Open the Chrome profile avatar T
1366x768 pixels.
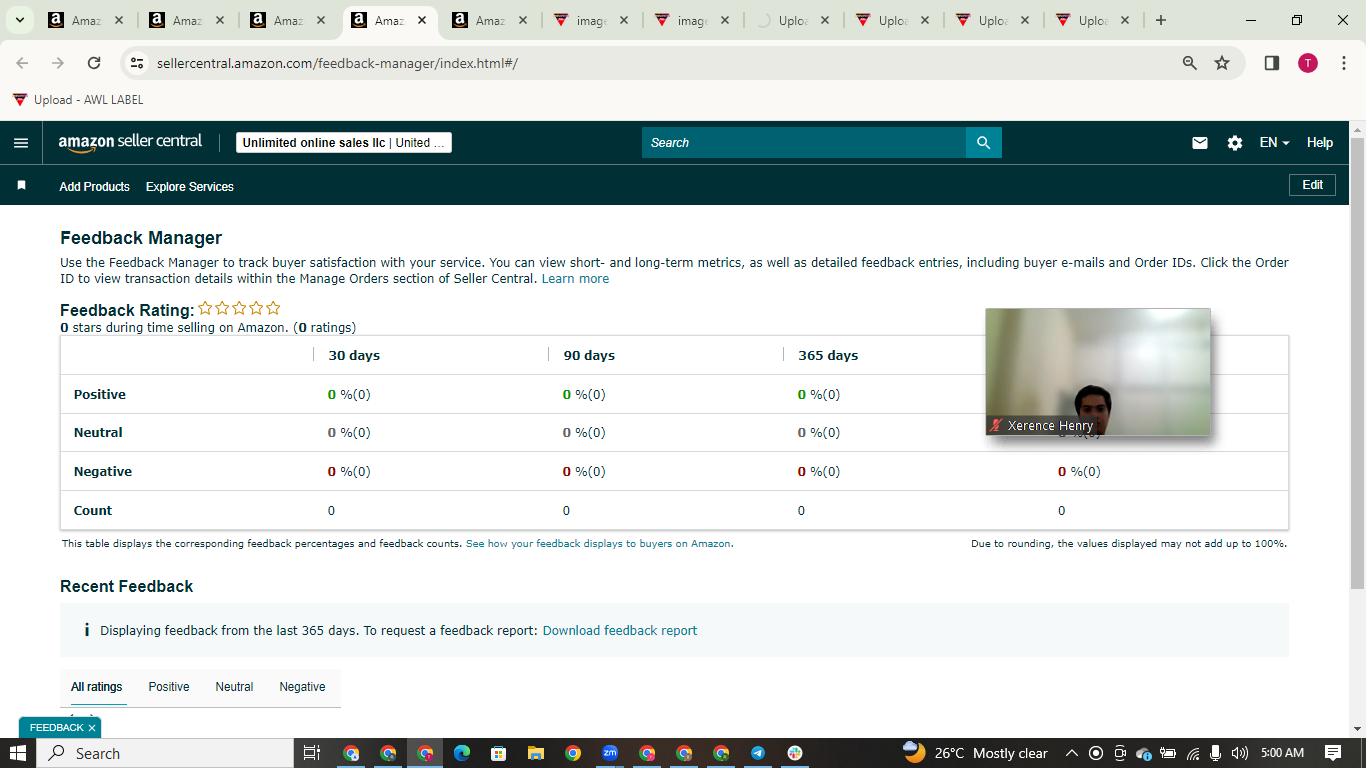coord(1308,63)
